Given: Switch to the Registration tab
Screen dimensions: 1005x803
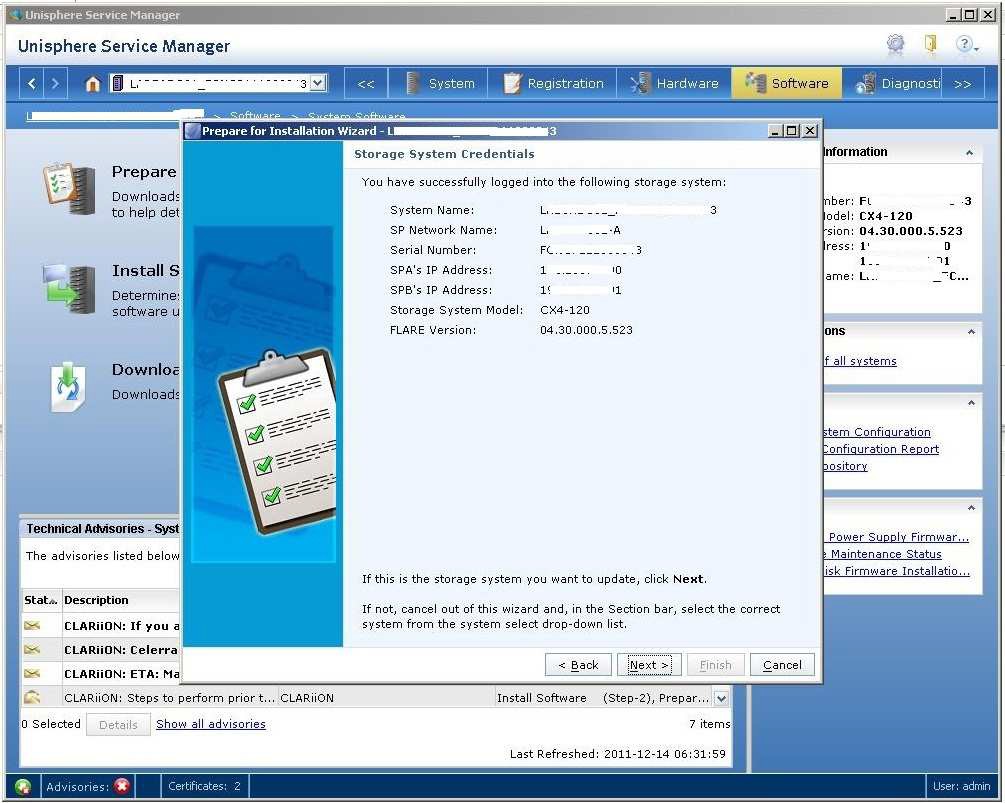Looking at the screenshot, I should [x=553, y=83].
